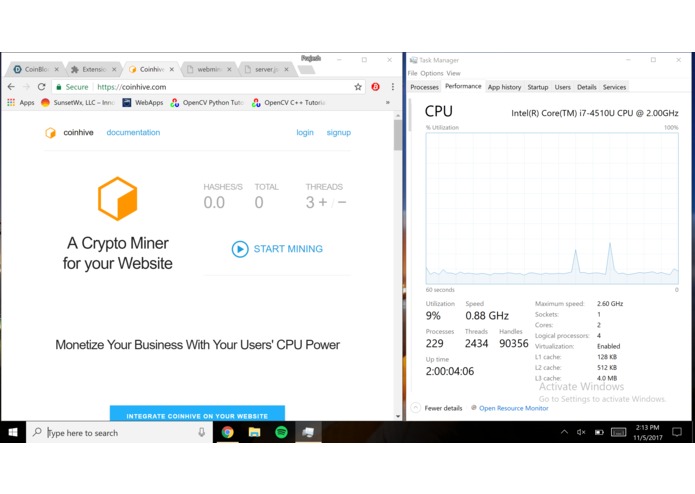This screenshot has width=695, height=494.
Task: Open the Startup tab
Action: coord(538,87)
